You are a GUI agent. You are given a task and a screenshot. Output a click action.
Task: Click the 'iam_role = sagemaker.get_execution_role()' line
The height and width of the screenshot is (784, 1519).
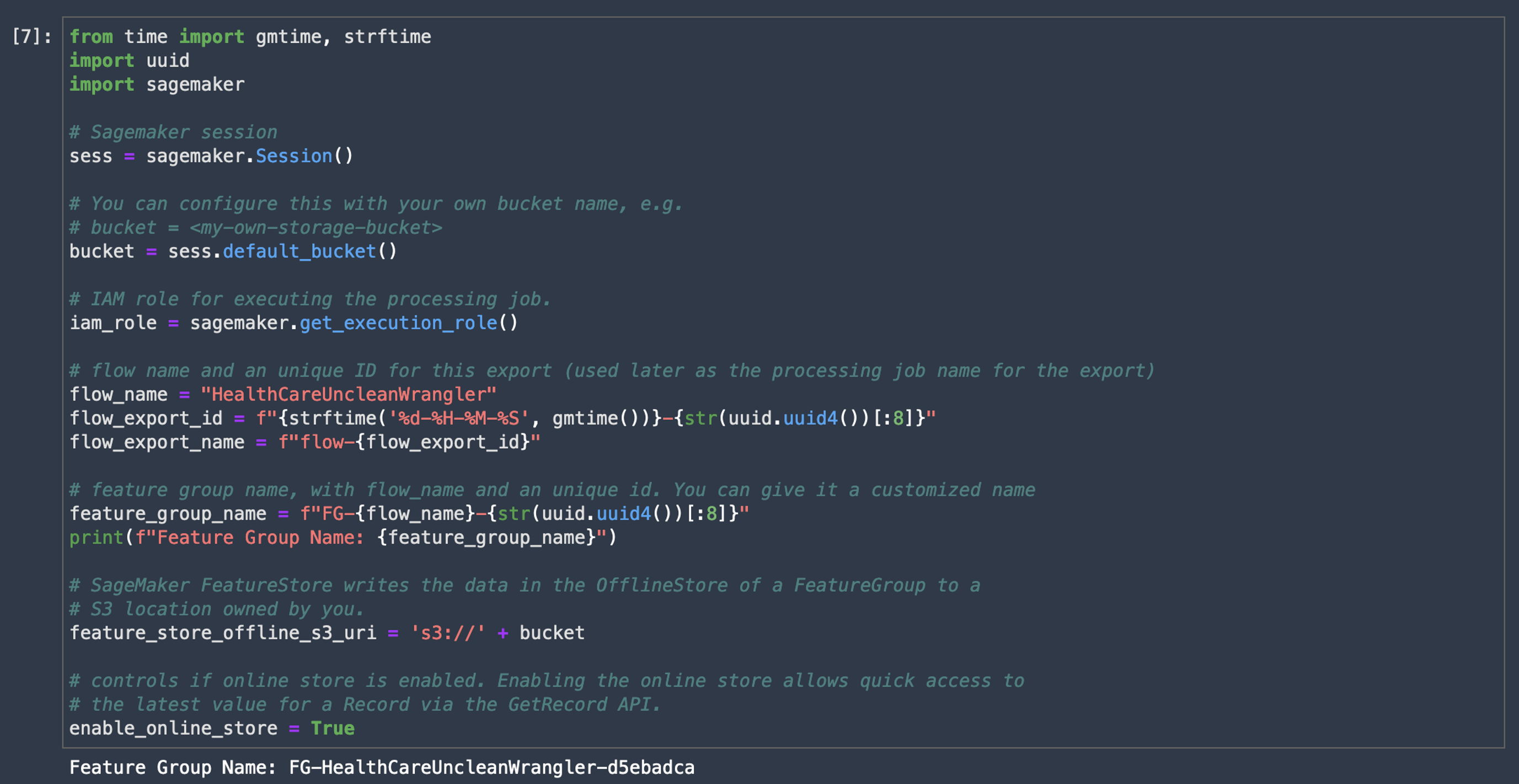click(293, 323)
